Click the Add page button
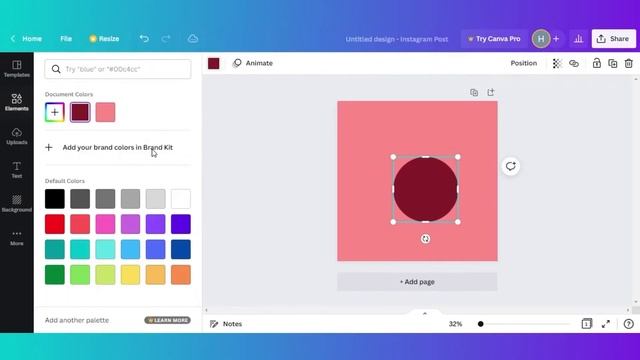 [417, 282]
